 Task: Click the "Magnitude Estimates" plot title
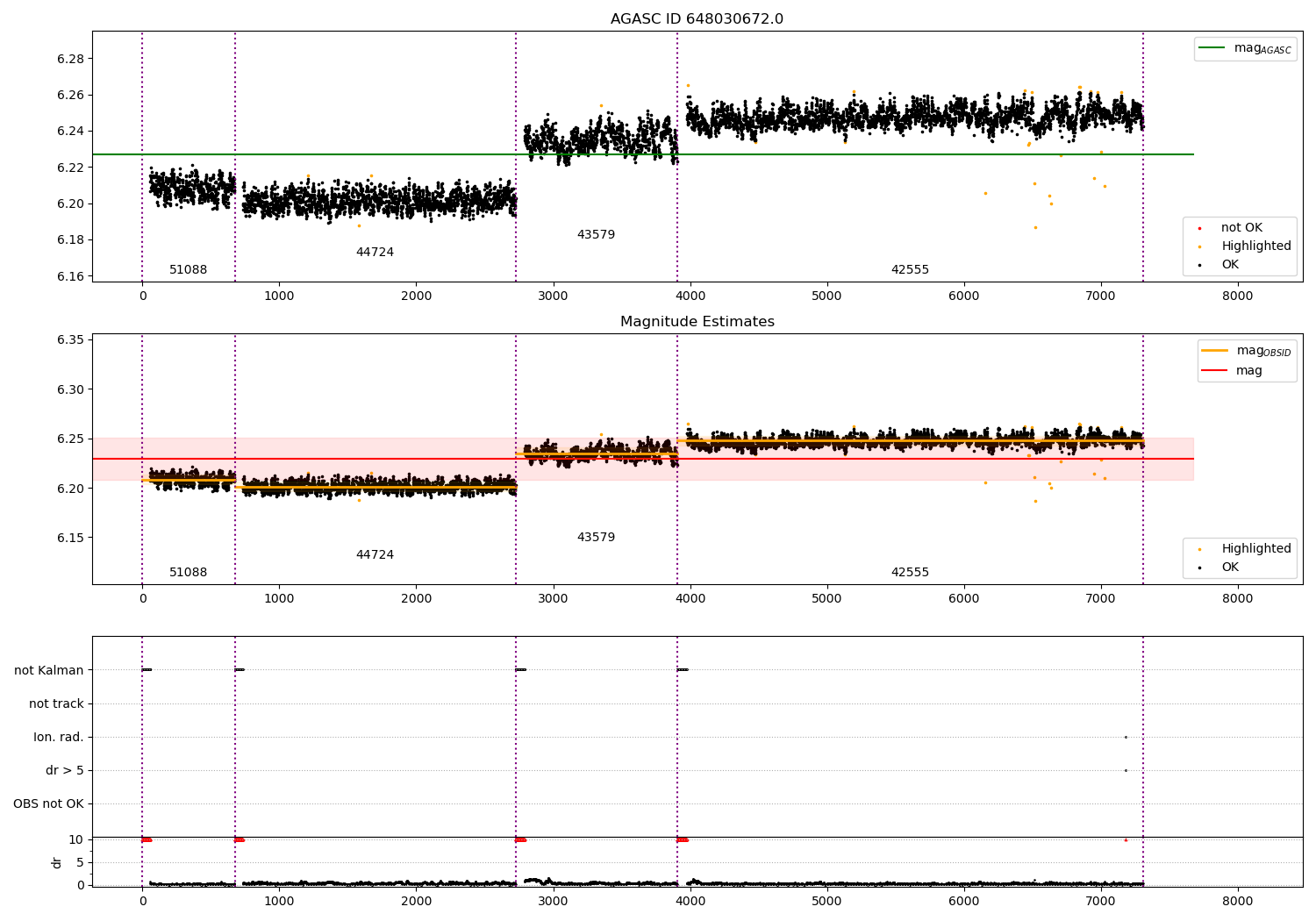point(697,321)
